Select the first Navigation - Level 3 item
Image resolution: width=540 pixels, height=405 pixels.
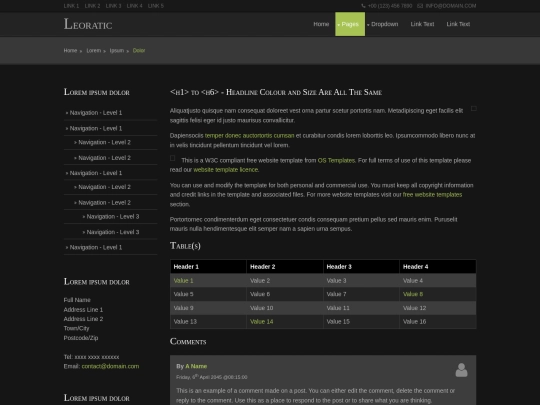tap(113, 217)
